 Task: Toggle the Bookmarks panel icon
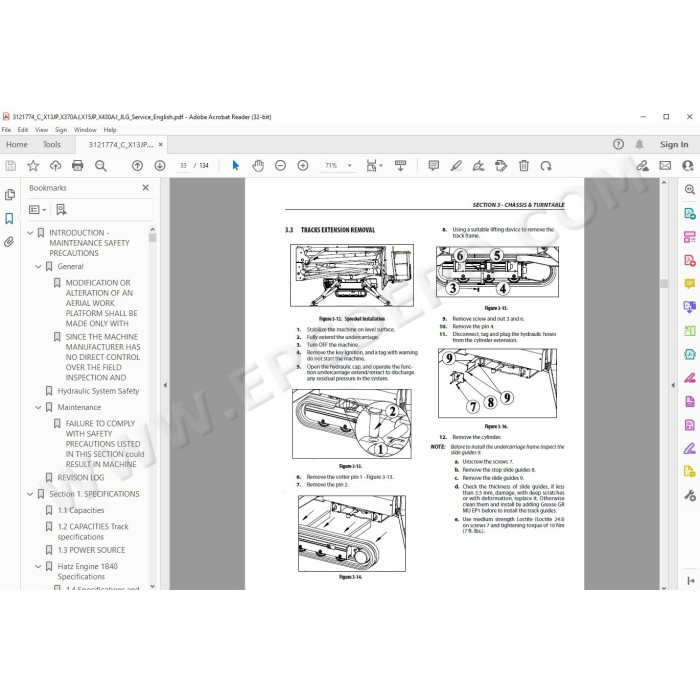point(9,219)
